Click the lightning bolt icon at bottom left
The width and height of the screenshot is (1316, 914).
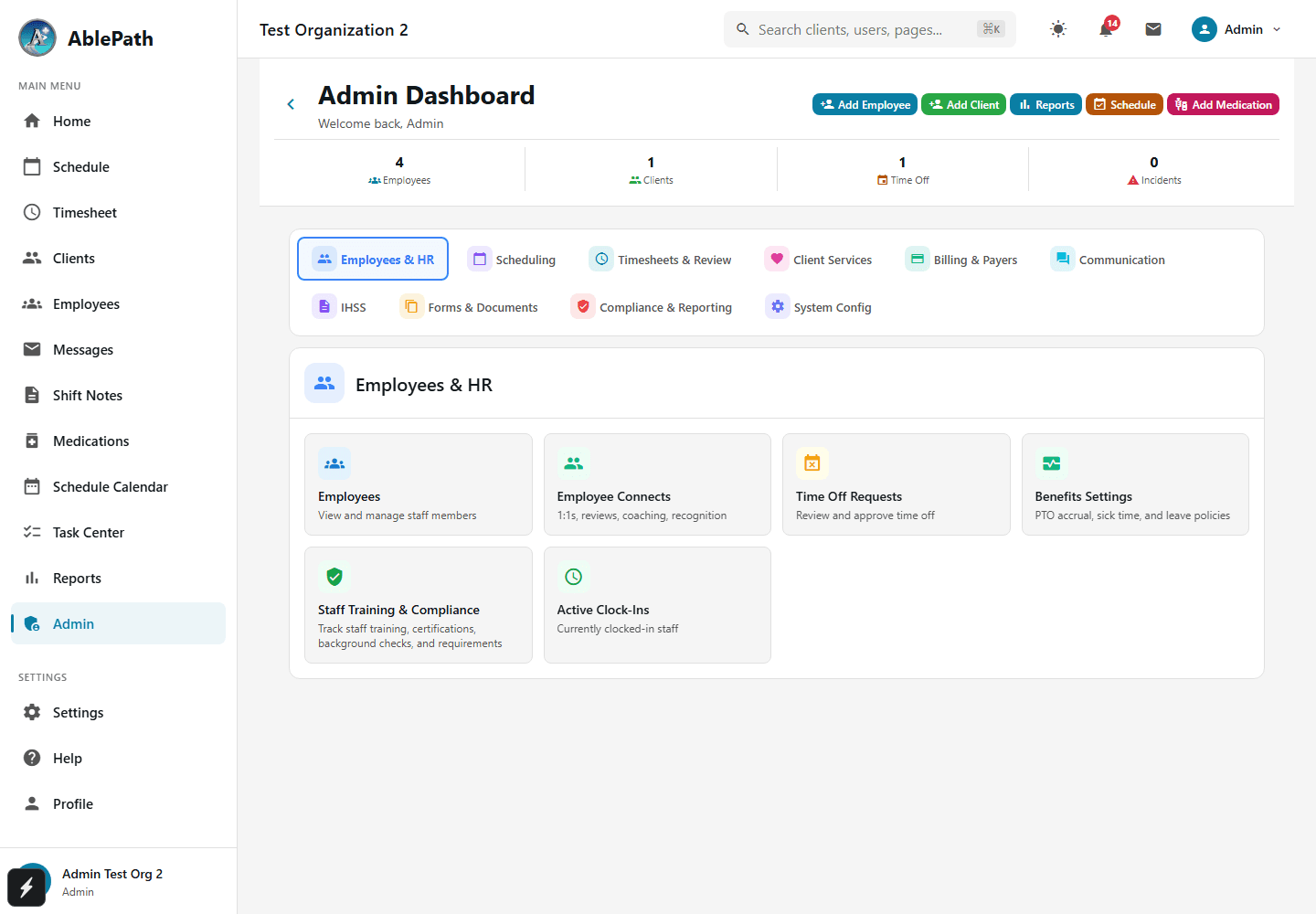point(27,887)
